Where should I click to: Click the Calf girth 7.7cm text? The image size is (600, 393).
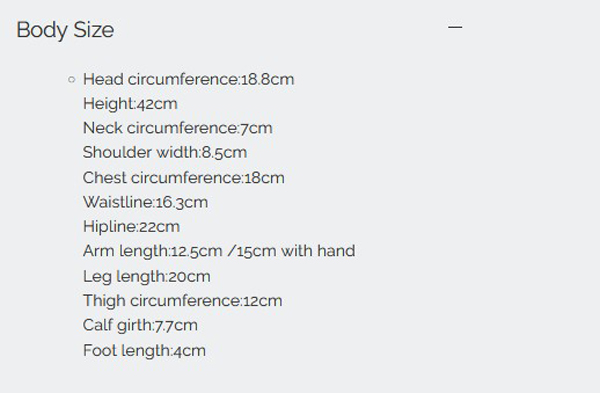pos(140,325)
